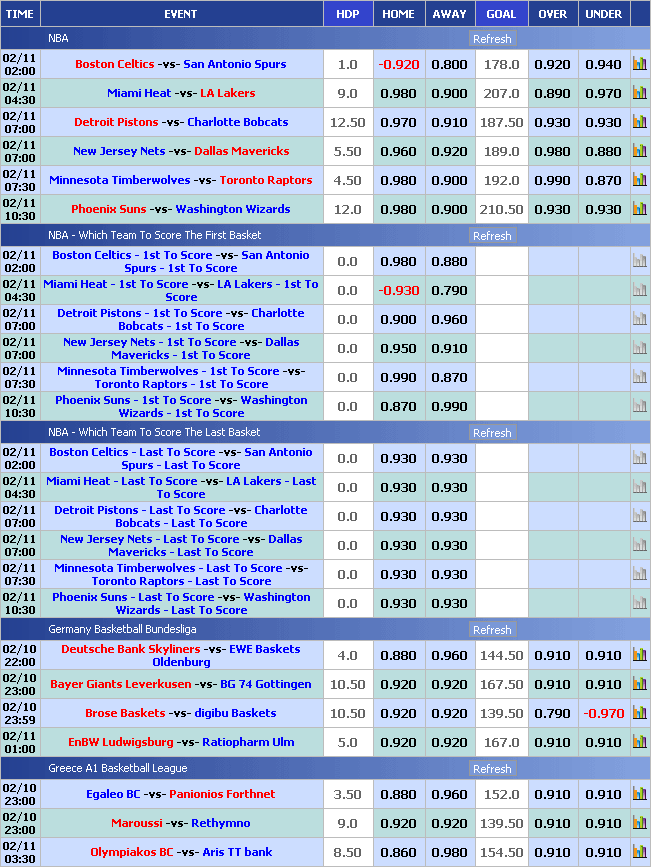This screenshot has width=651, height=867.
Task: Click the HDP column header
Action: (x=347, y=14)
